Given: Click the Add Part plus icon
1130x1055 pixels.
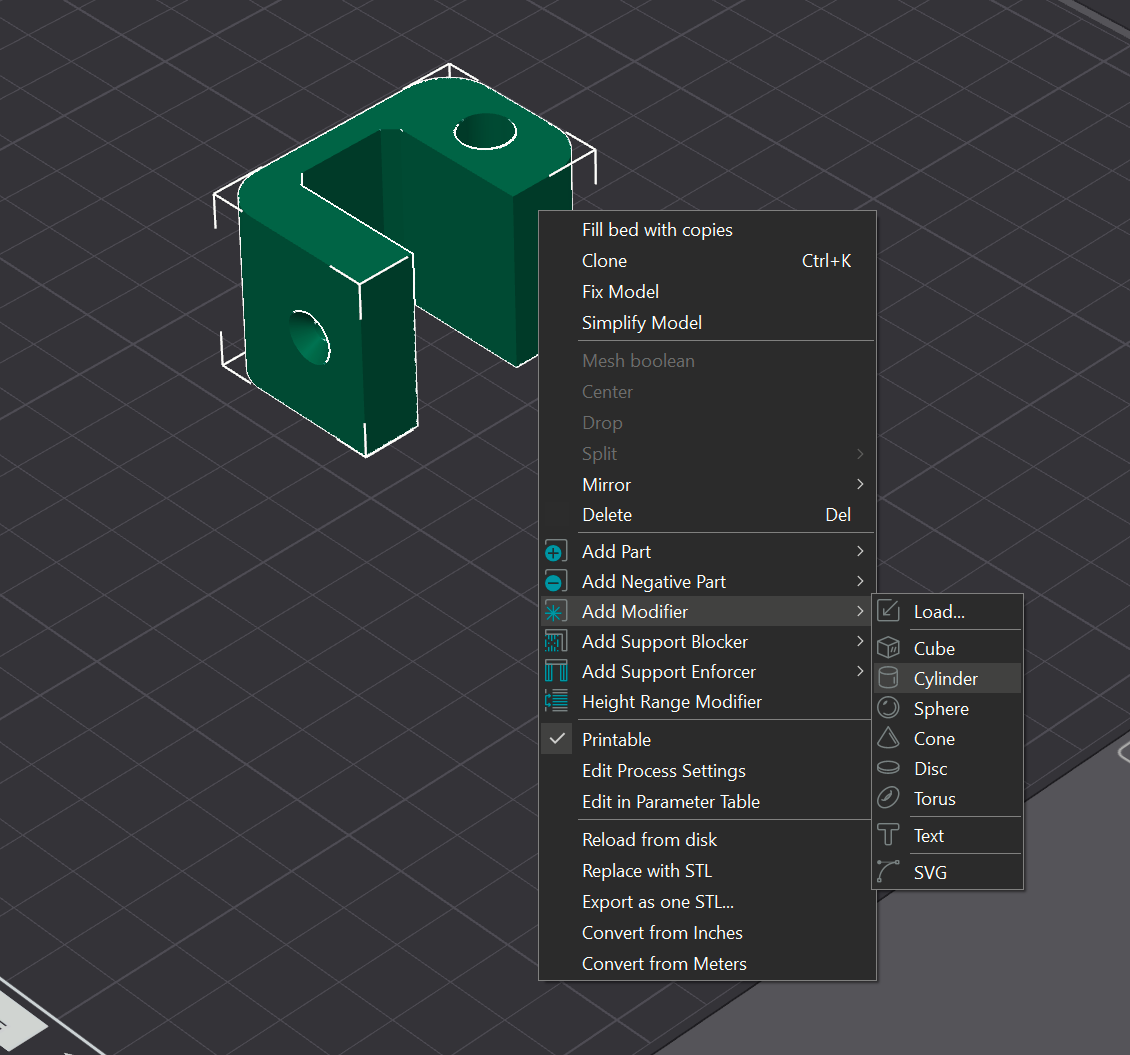Looking at the screenshot, I should pos(556,552).
